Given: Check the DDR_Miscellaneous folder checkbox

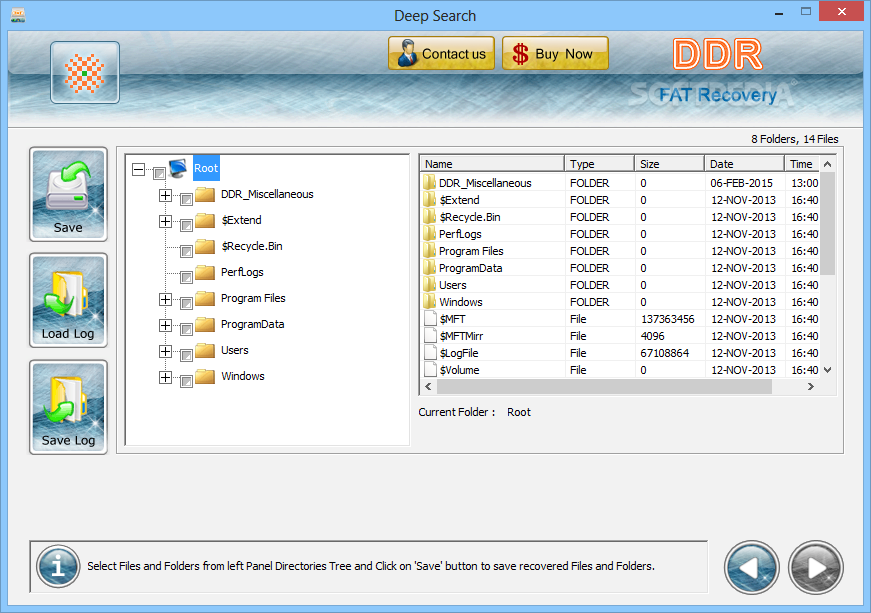Looking at the screenshot, I should pyautogui.click(x=186, y=199).
